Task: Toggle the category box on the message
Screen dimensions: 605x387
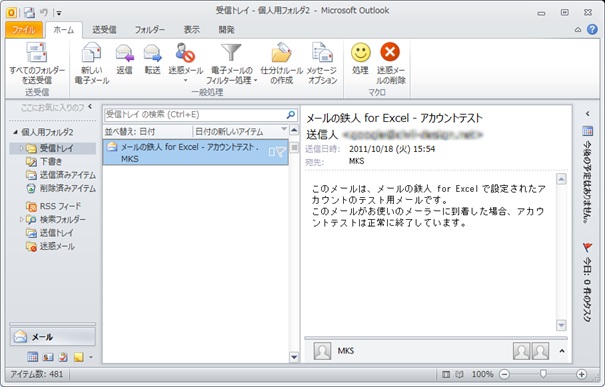Action: tap(272, 152)
